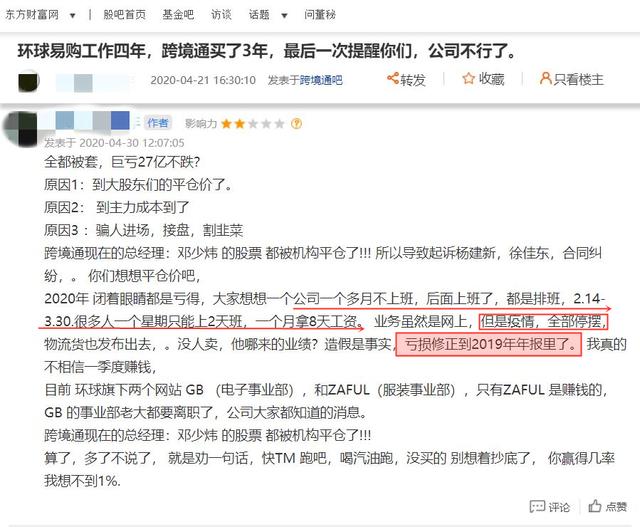Click the 收藏 star icon
The image size is (640, 527).
pyautogui.click(x=468, y=78)
